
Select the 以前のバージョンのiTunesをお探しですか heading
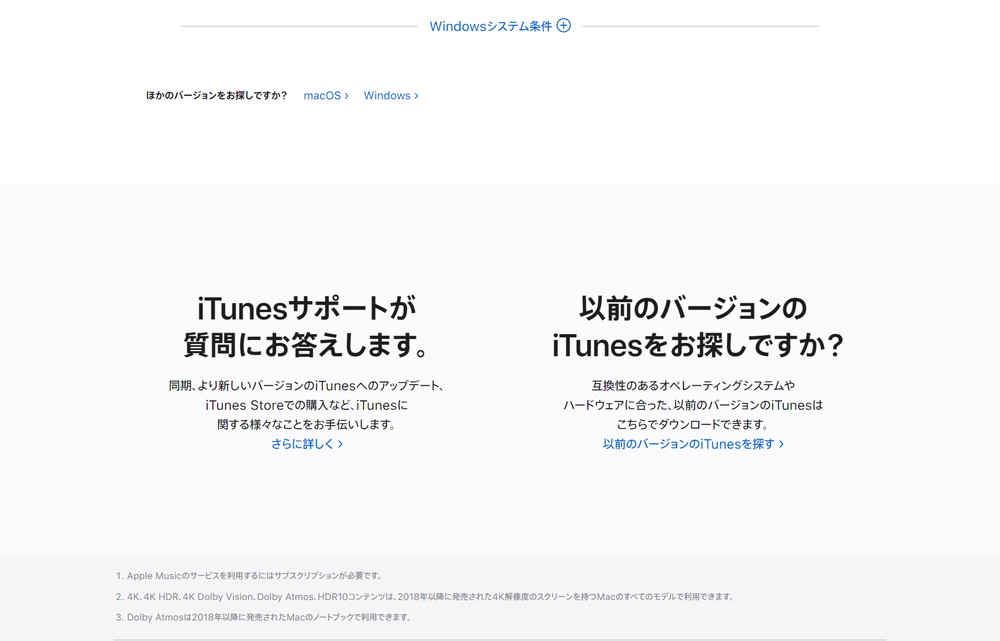[x=698, y=327]
